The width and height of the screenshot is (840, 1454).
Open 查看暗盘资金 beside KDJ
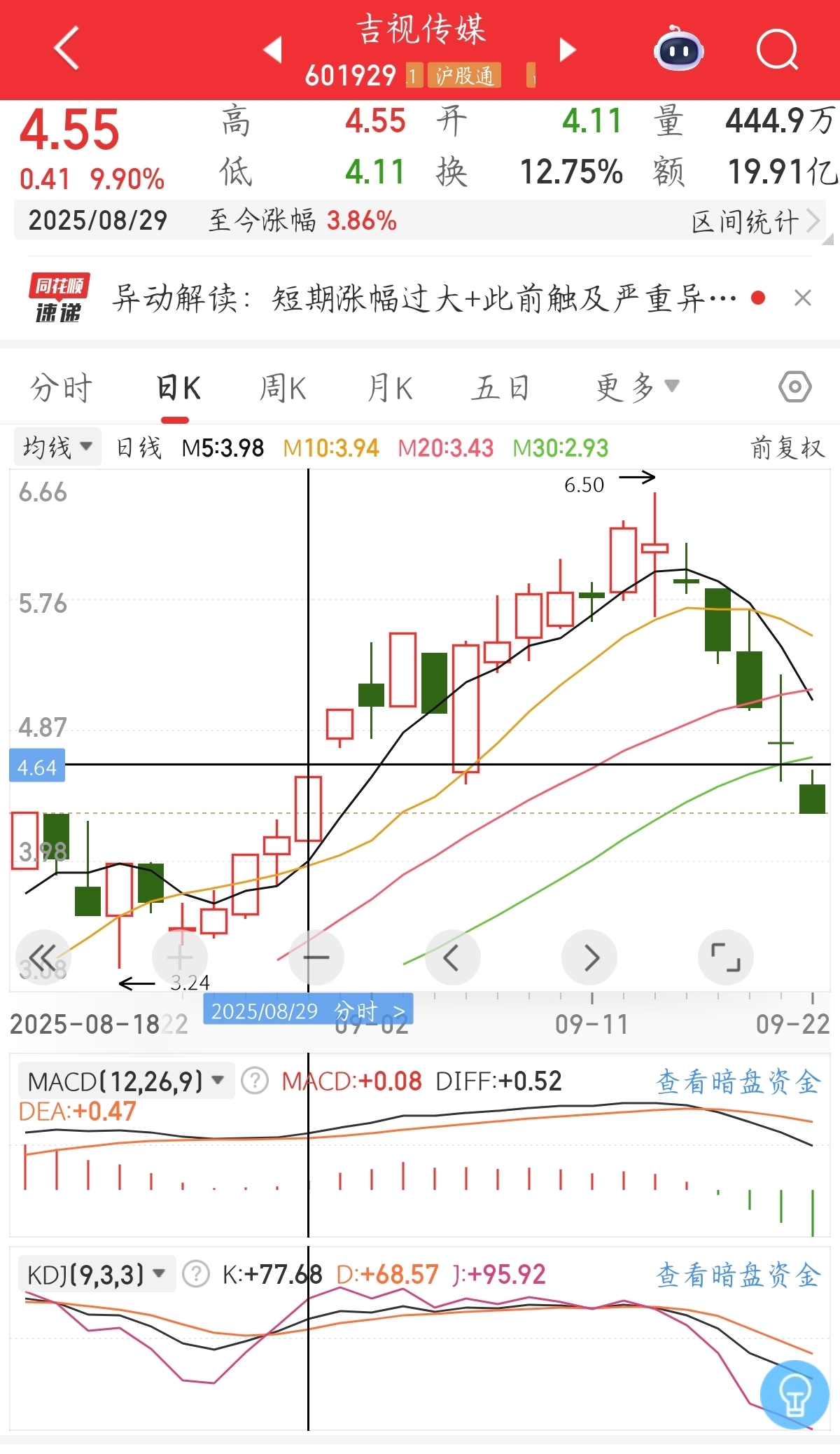(x=738, y=1275)
